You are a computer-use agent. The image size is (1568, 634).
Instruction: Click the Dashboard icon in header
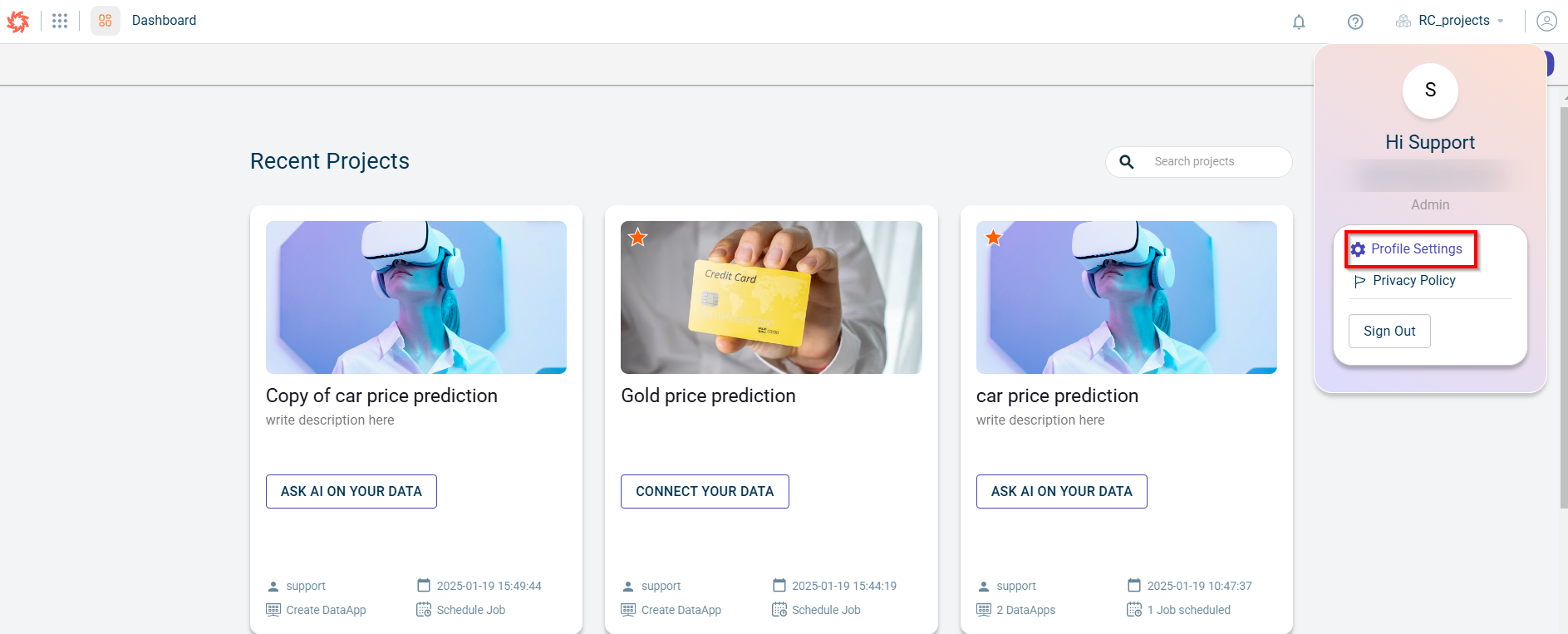pos(106,21)
